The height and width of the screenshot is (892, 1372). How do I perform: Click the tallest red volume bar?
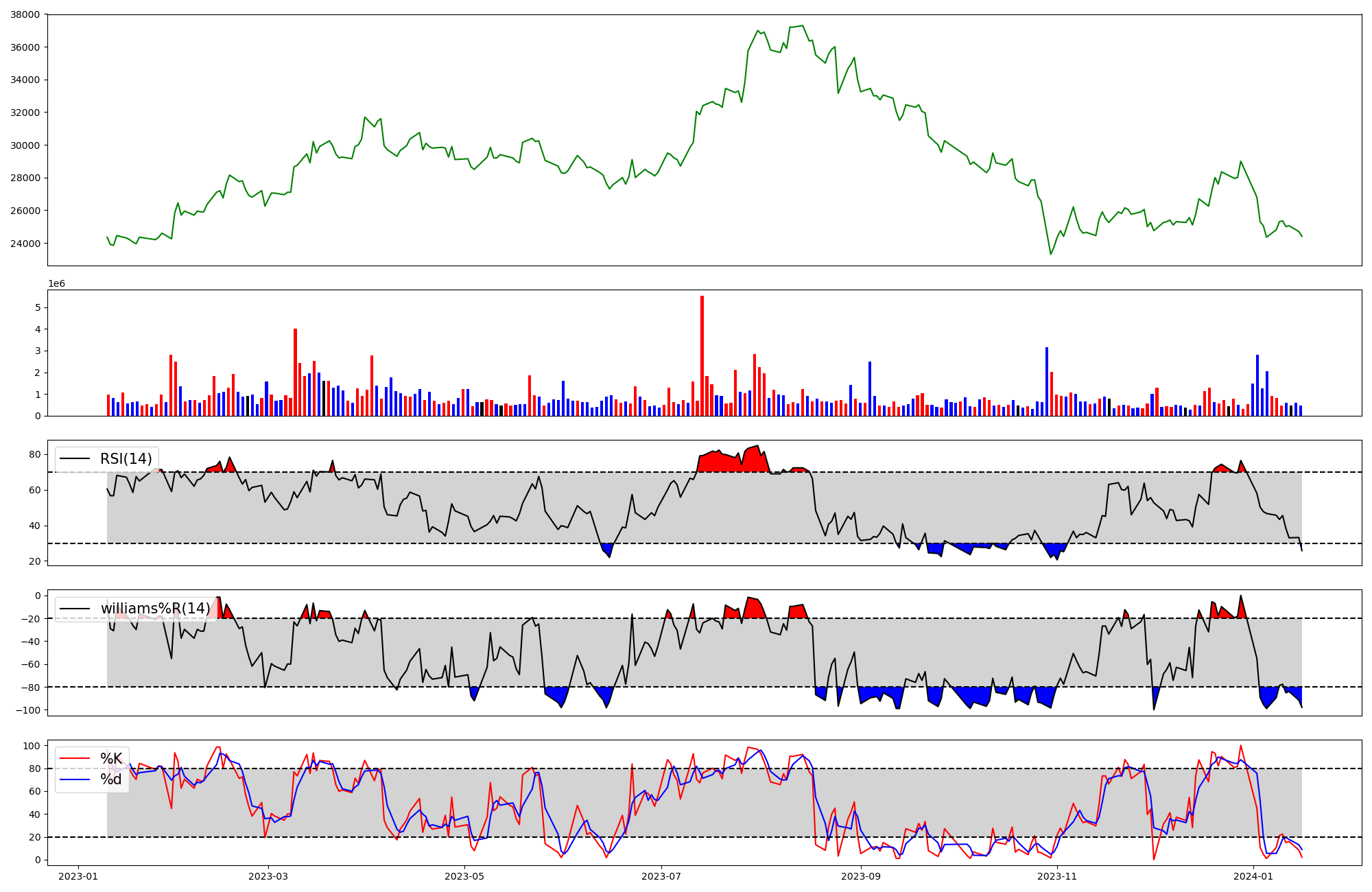702,357
